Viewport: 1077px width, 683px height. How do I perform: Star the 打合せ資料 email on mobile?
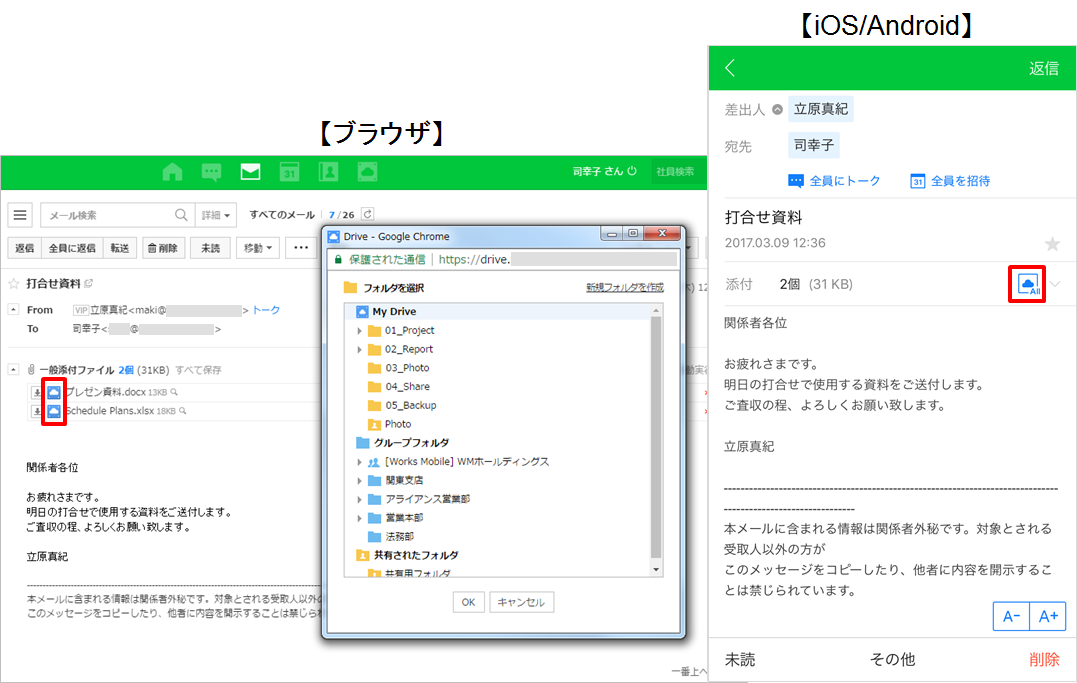tap(1051, 244)
